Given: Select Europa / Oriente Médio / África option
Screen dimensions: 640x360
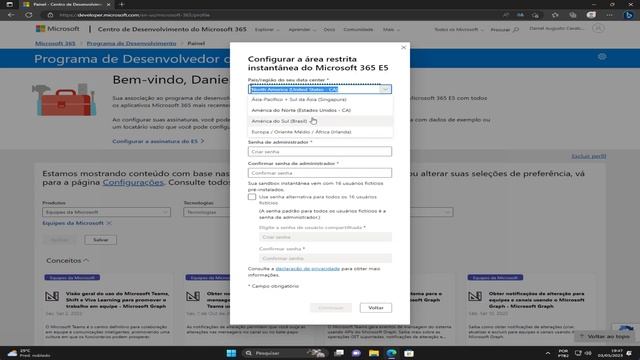Looking at the screenshot, I should coord(320,132).
